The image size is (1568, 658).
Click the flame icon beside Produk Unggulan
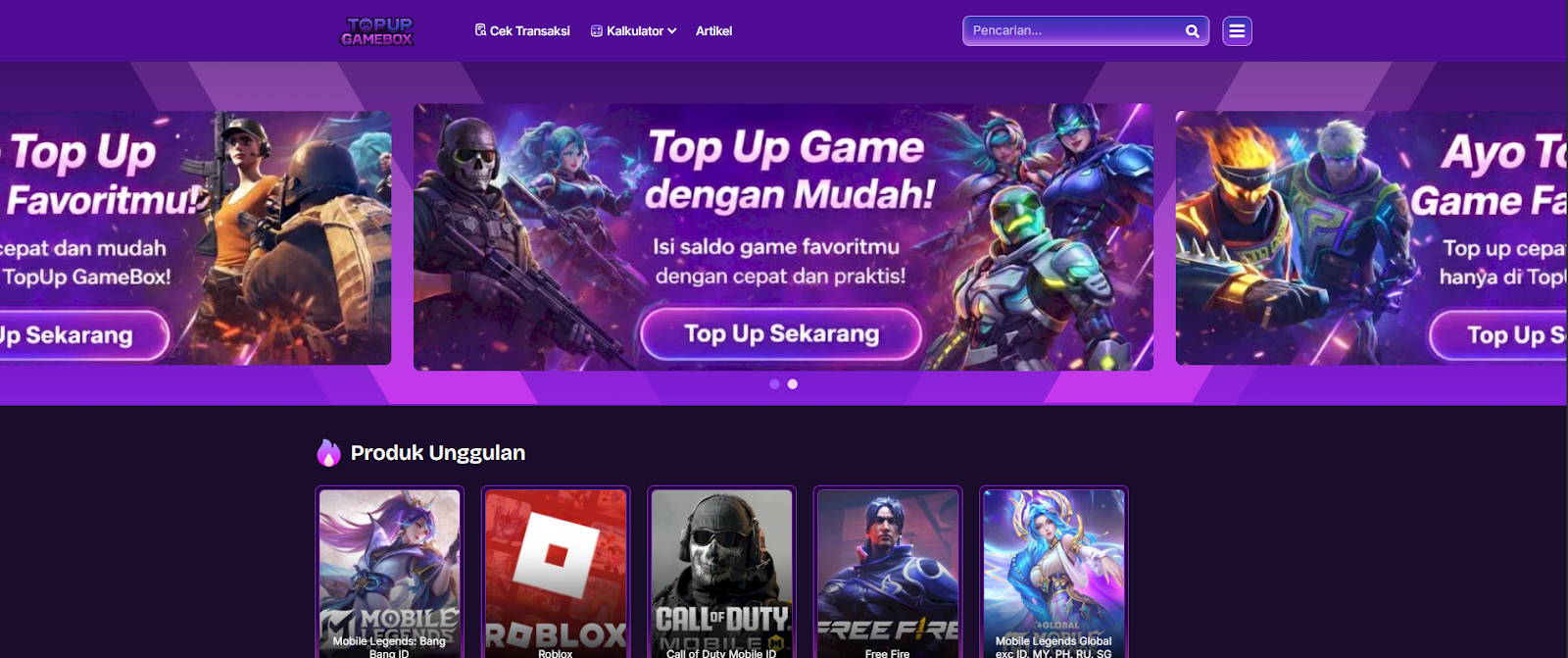[328, 452]
